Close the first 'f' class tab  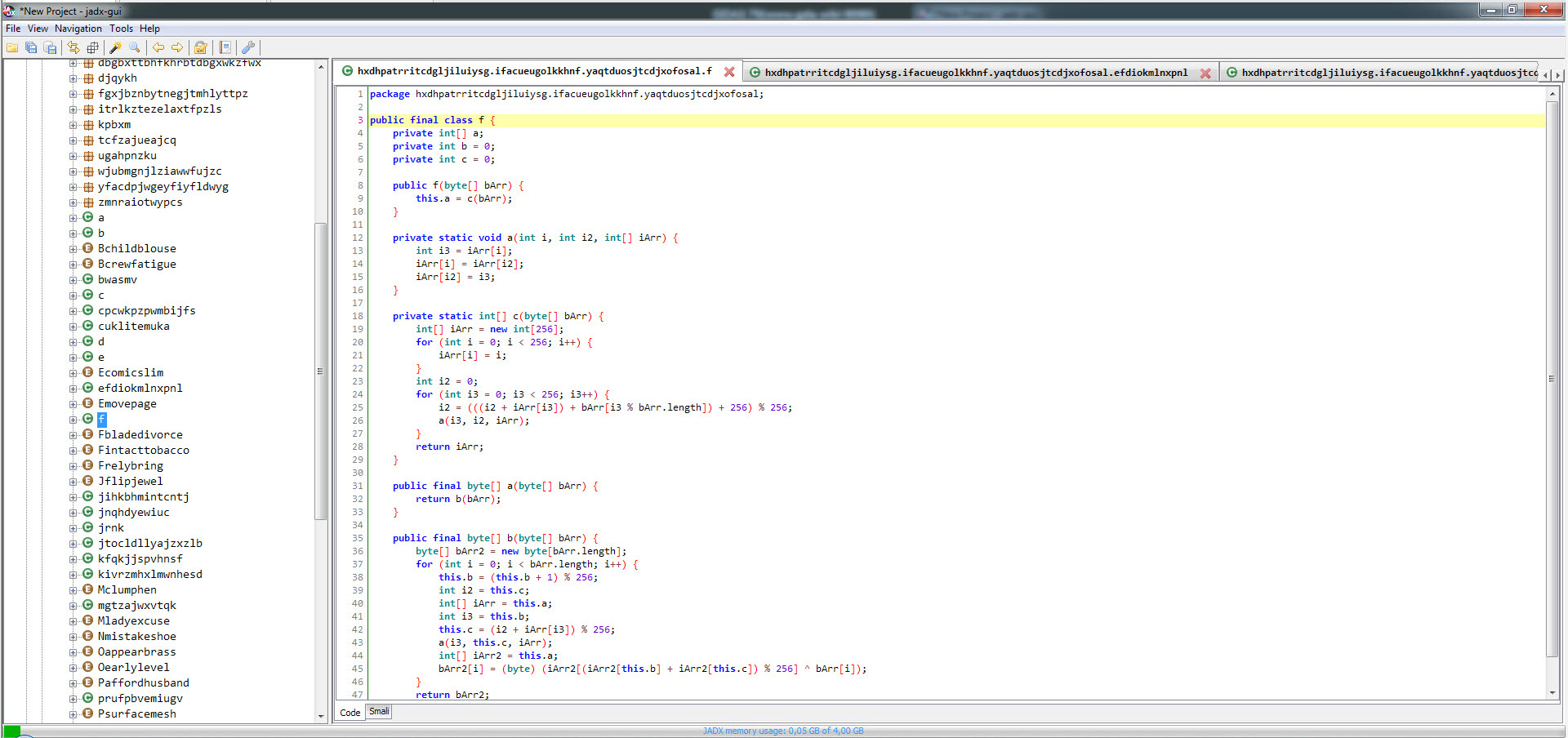[729, 72]
